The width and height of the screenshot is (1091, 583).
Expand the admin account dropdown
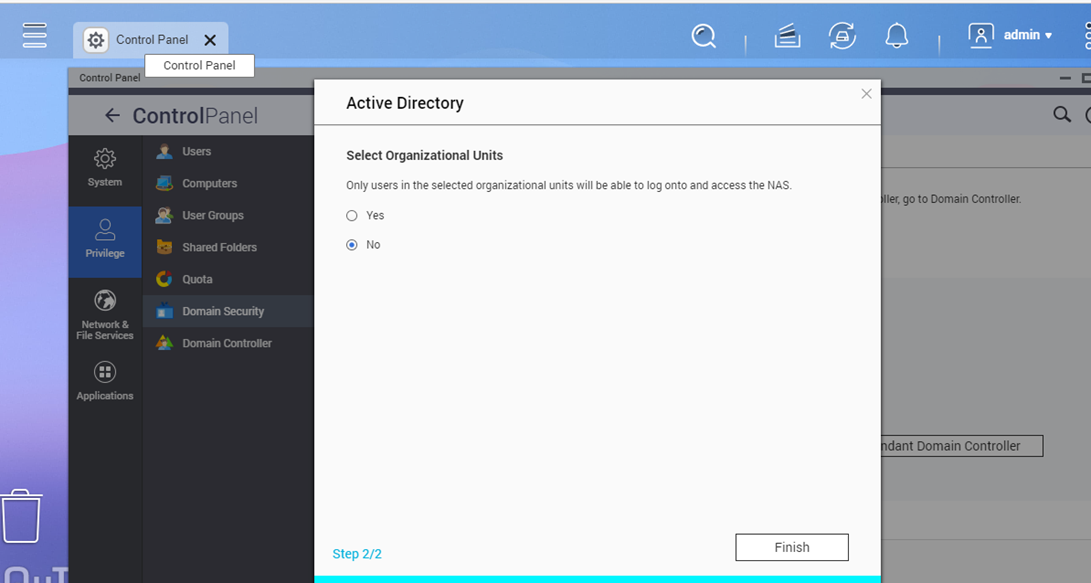click(x=1028, y=35)
